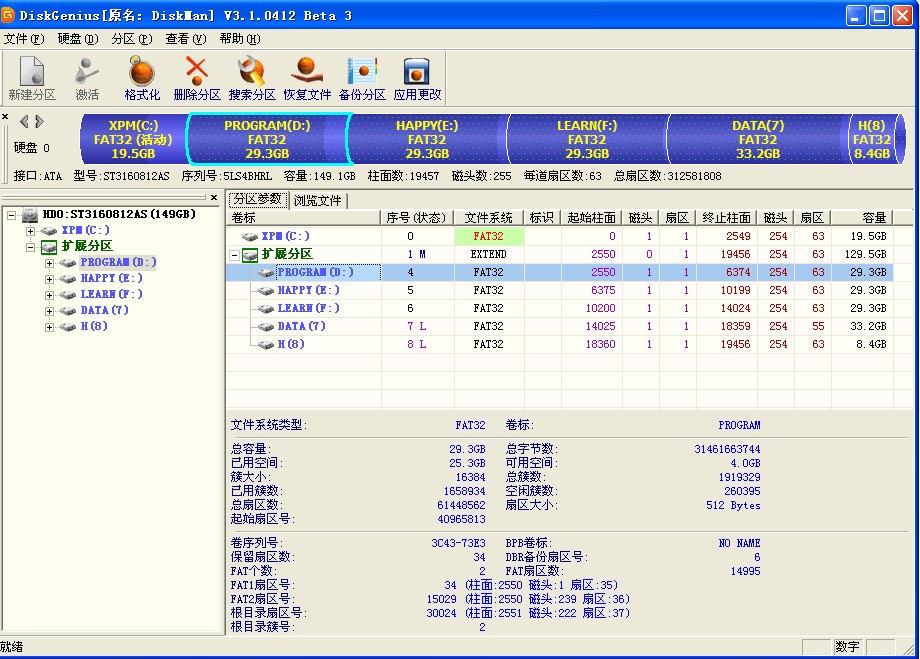Click the 扩展分区 icon in left tree

(49, 247)
